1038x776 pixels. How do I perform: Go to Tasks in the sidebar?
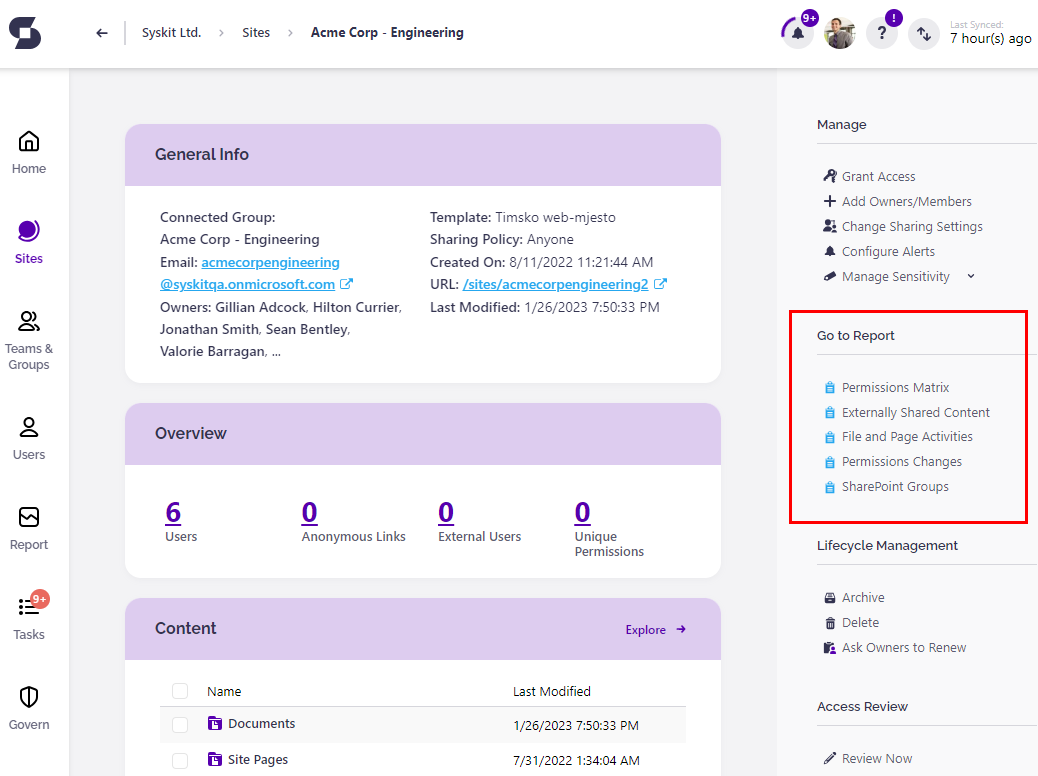click(29, 616)
